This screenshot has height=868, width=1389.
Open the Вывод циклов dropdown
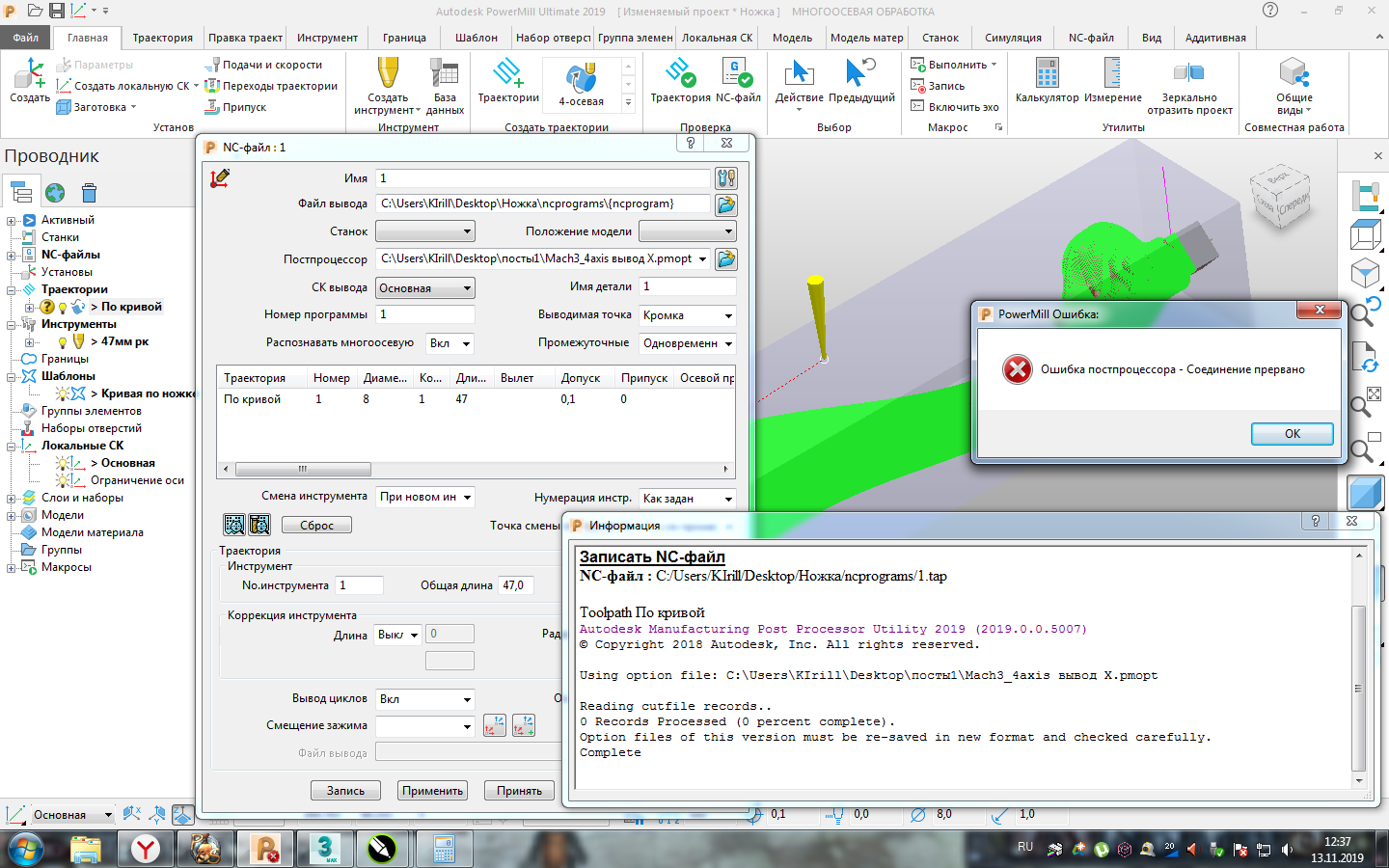point(425,699)
